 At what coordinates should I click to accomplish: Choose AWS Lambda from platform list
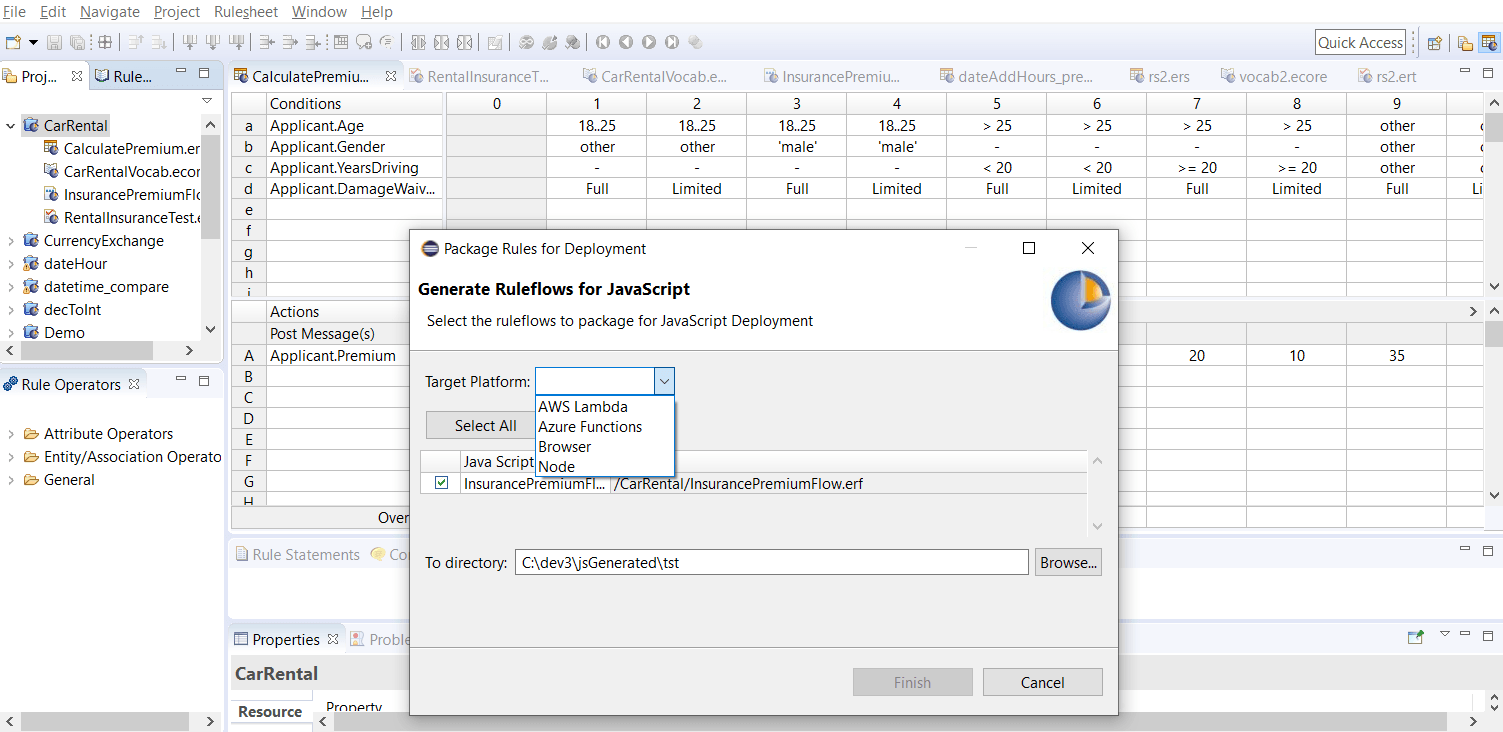583,407
